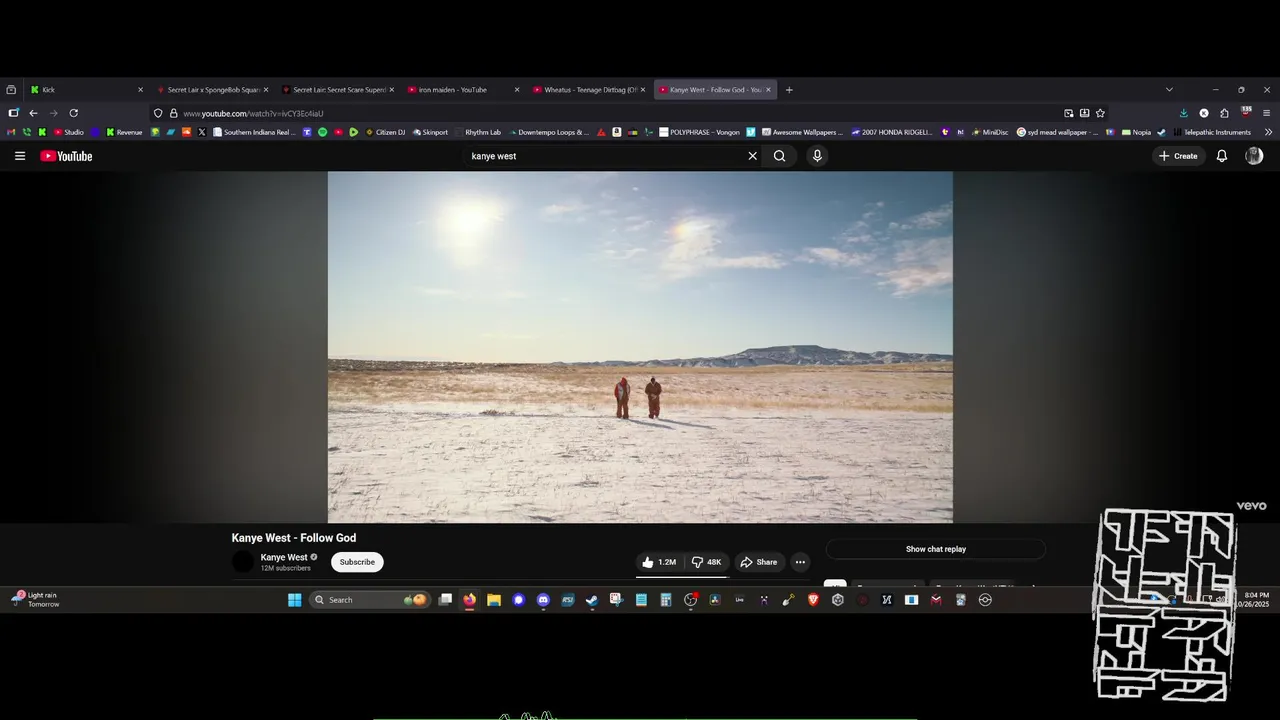This screenshot has width=1280, height=720.
Task: Open Discord from the taskbar
Action: coord(543,600)
